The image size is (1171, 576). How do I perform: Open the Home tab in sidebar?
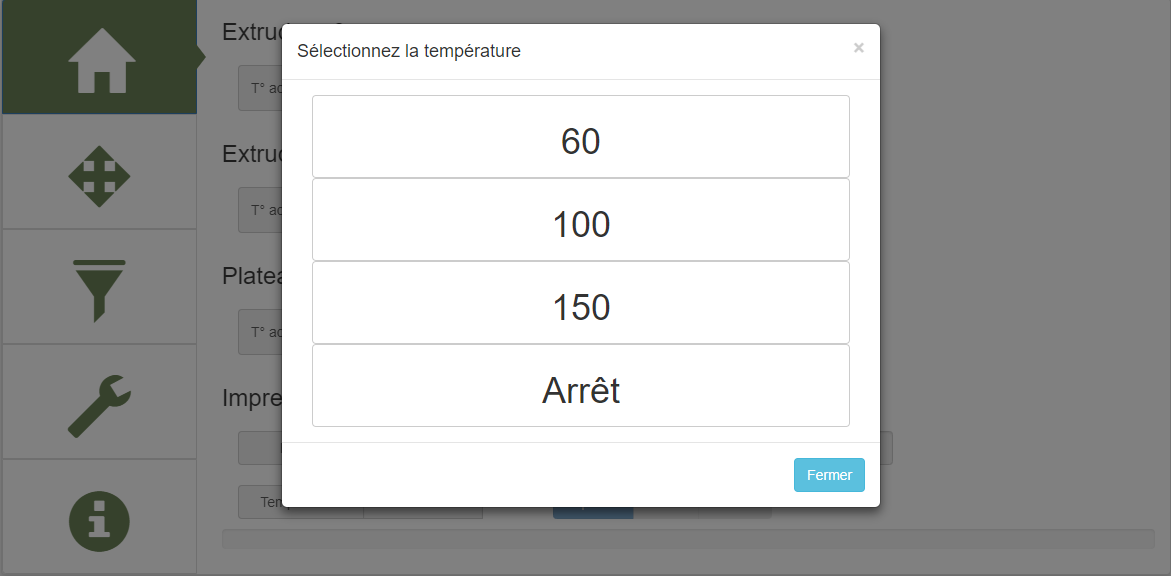(100, 58)
